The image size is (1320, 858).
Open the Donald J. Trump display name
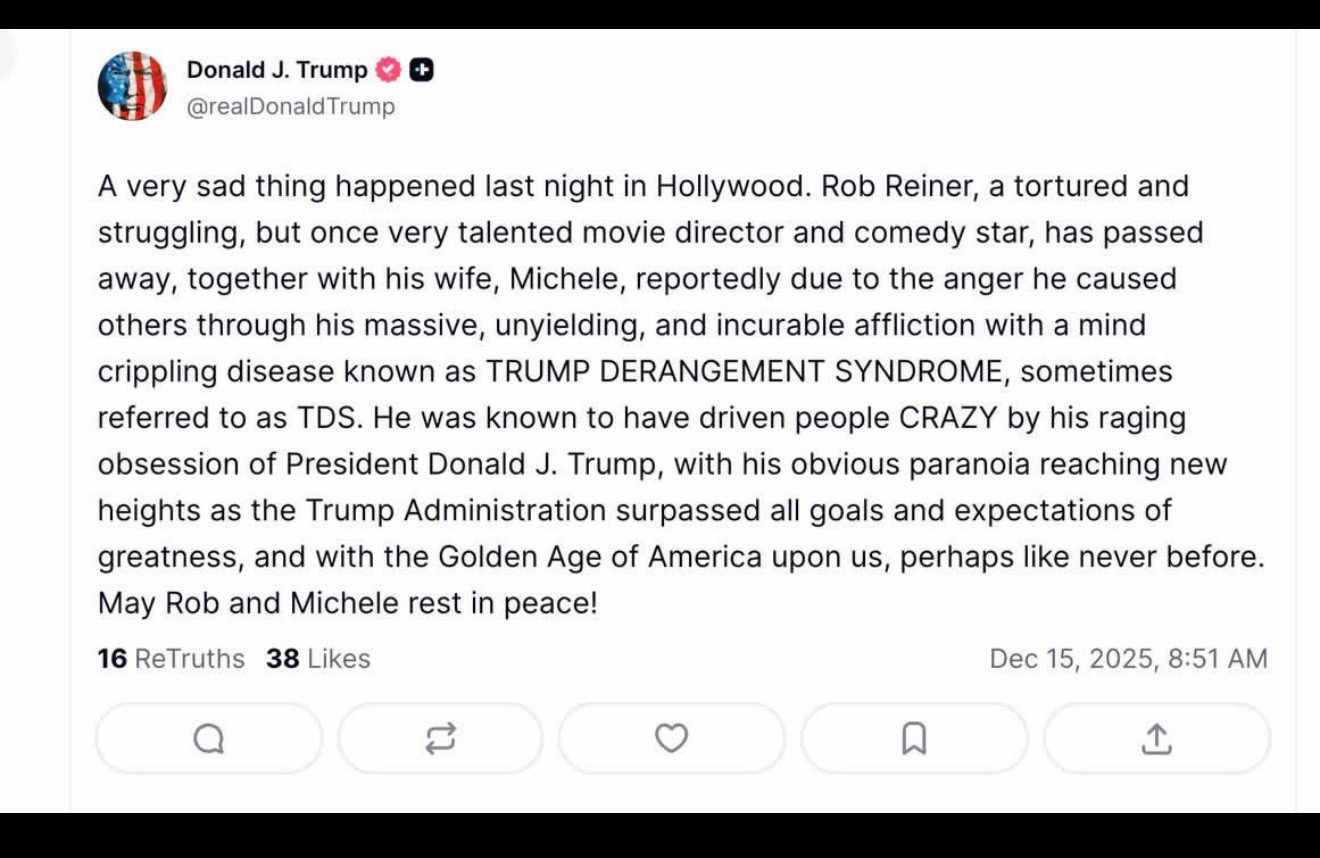tap(277, 70)
